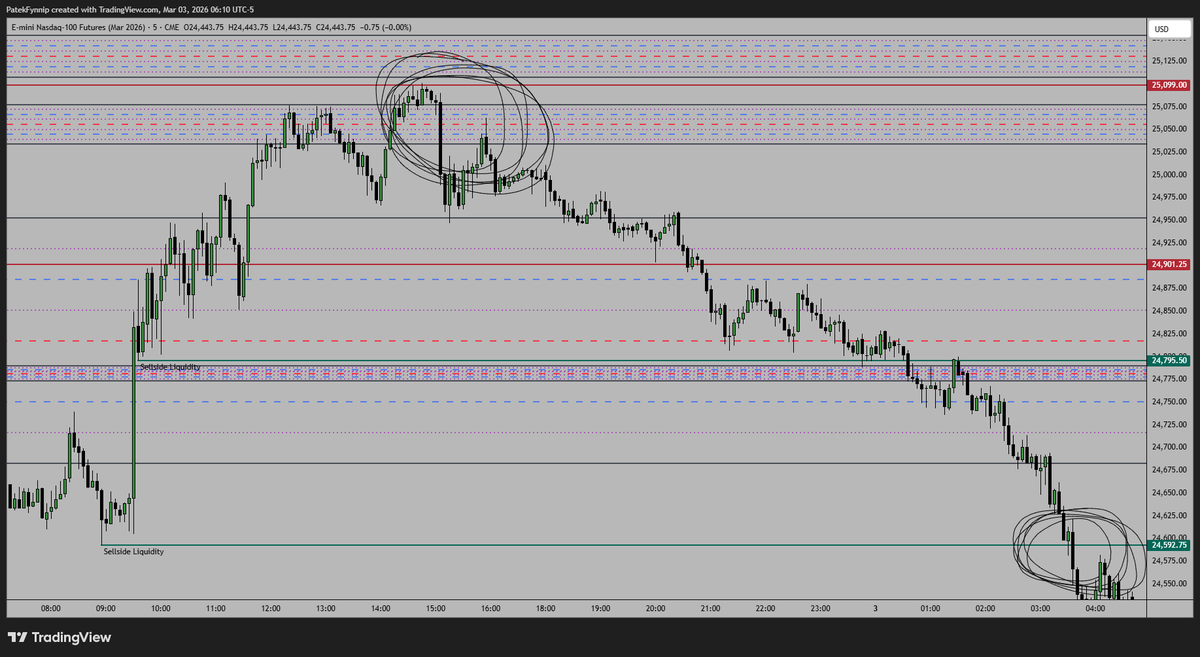Click the date marker 3 on time axis

coord(875,608)
